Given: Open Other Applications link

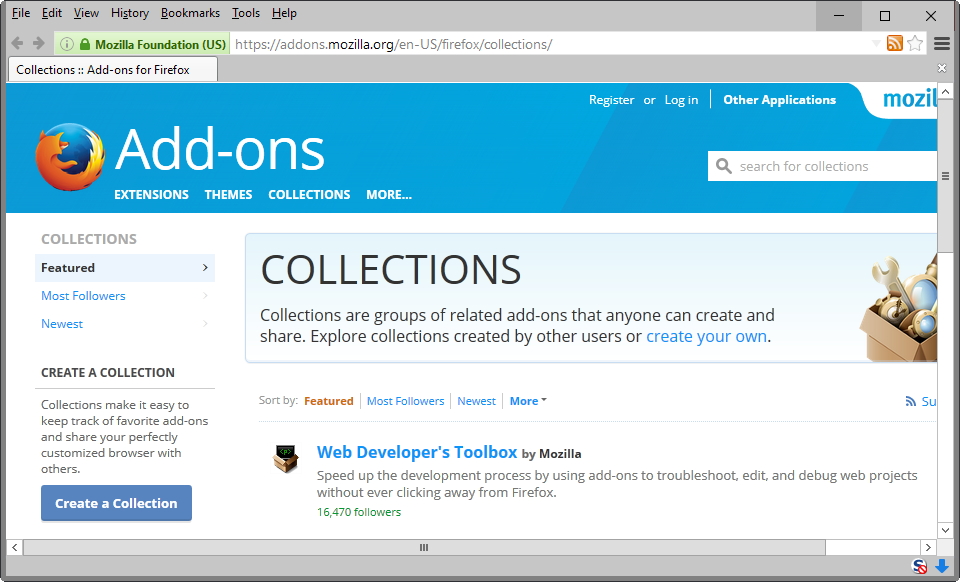Looking at the screenshot, I should (x=779, y=100).
